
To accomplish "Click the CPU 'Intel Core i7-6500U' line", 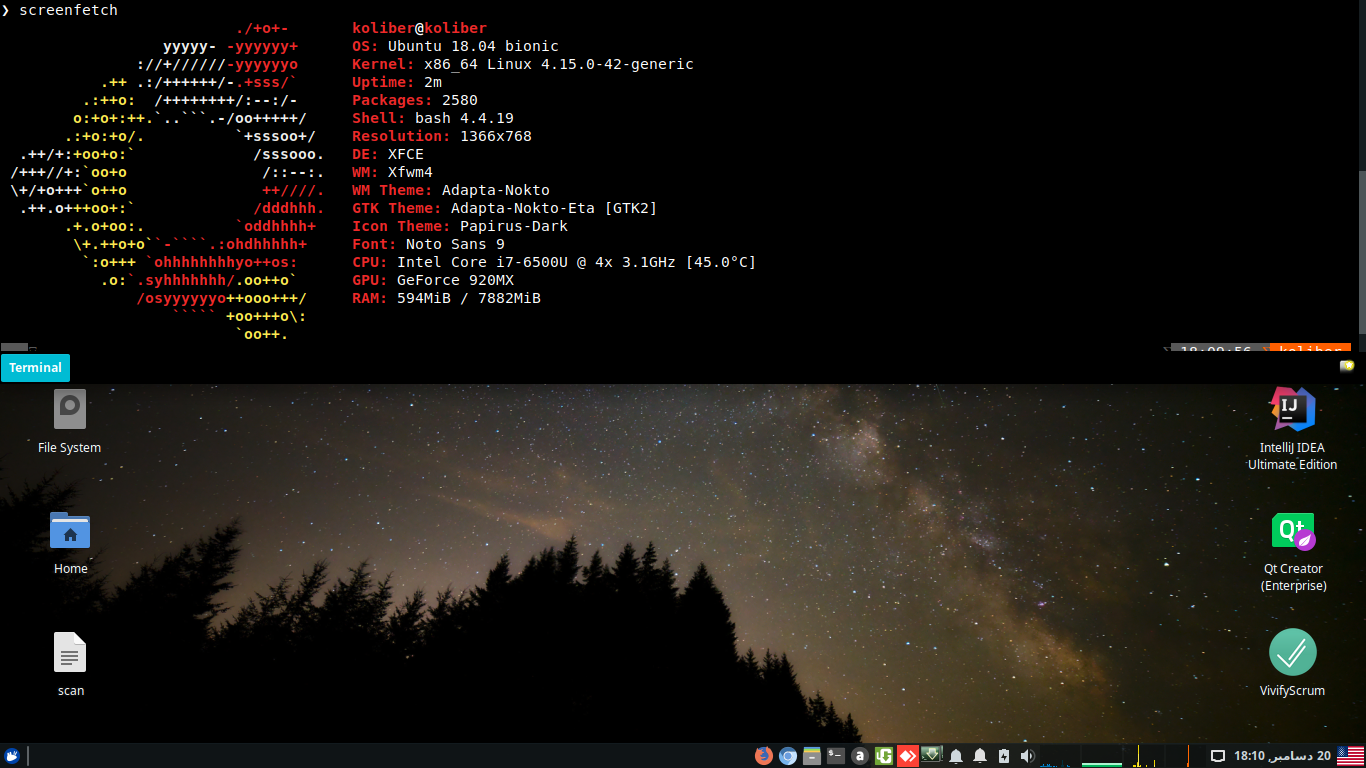I will click(x=554, y=262).
